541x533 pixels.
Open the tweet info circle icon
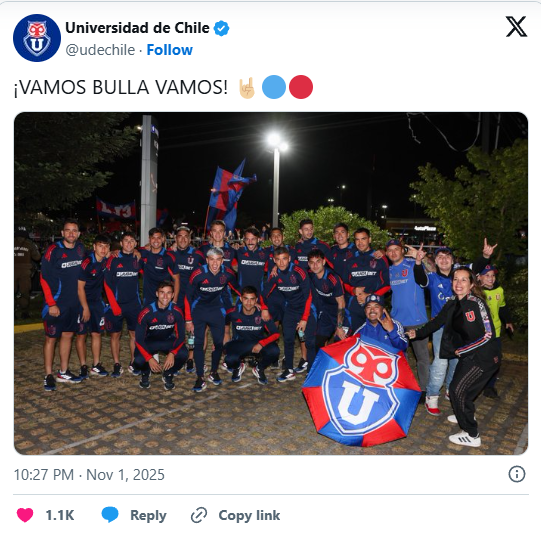[517, 474]
